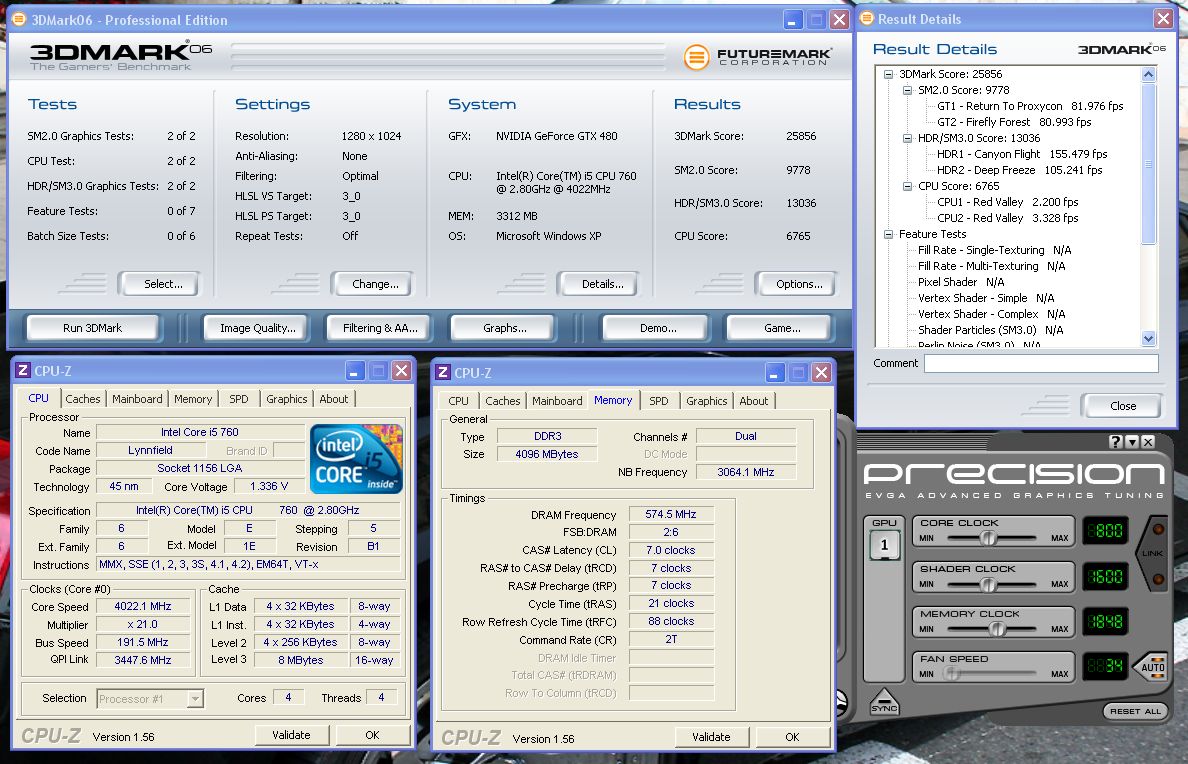Image resolution: width=1188 pixels, height=764 pixels.
Task: Switch to the Mainboard tab in left CPU-Z
Action: point(137,399)
